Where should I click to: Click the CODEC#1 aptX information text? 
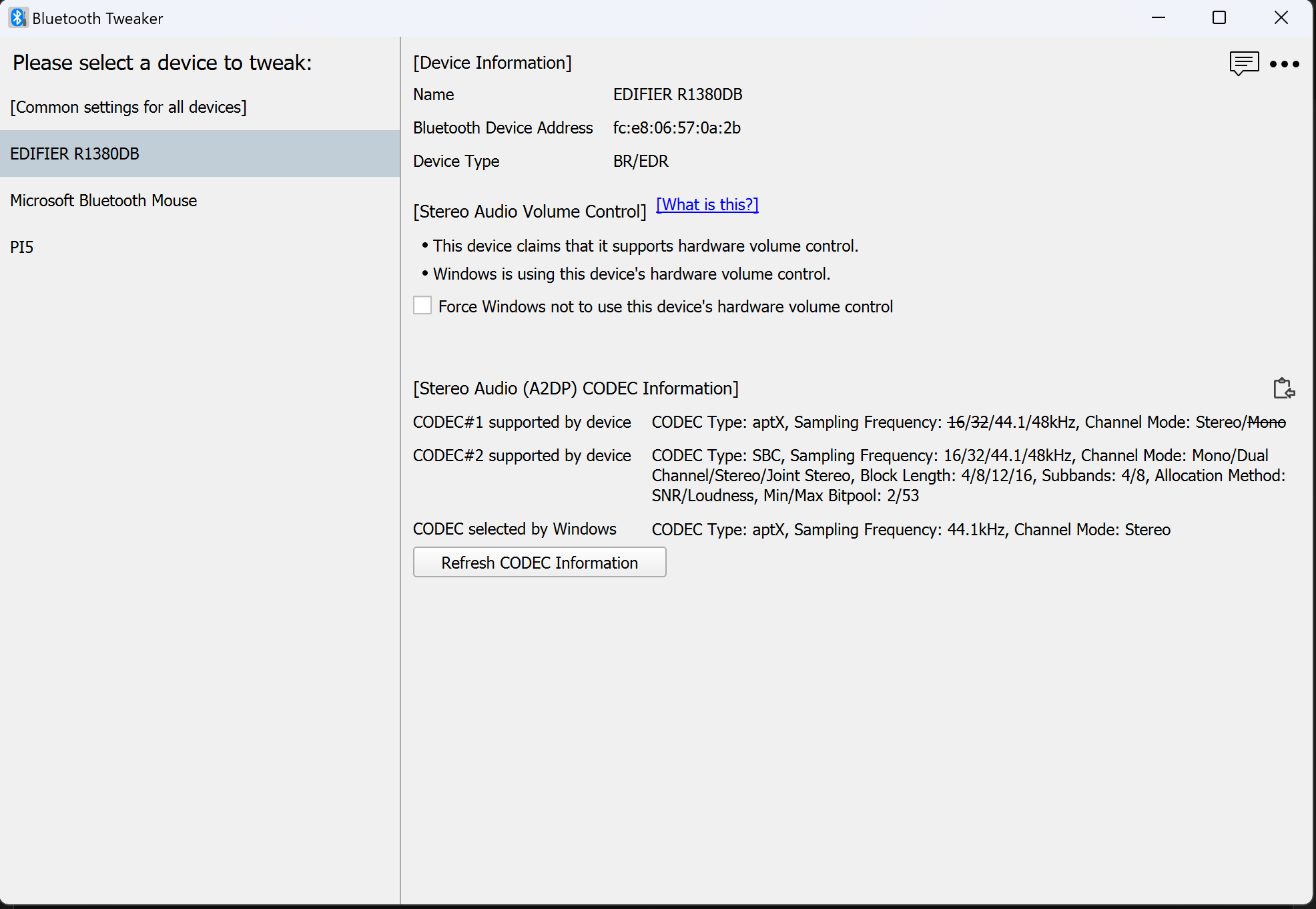pyautogui.click(x=968, y=422)
